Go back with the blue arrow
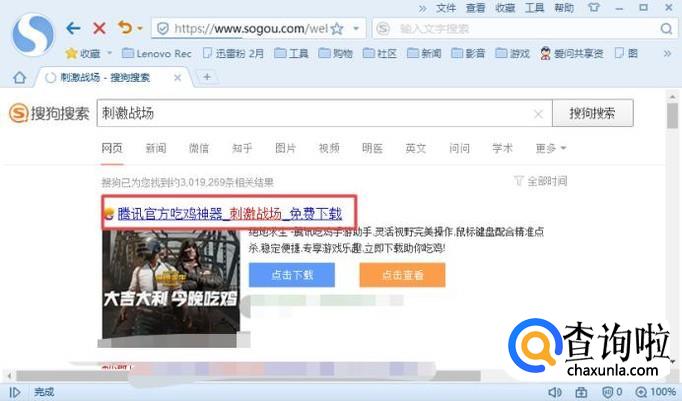This screenshot has width=682, height=401. pyautogui.click(x=73, y=29)
